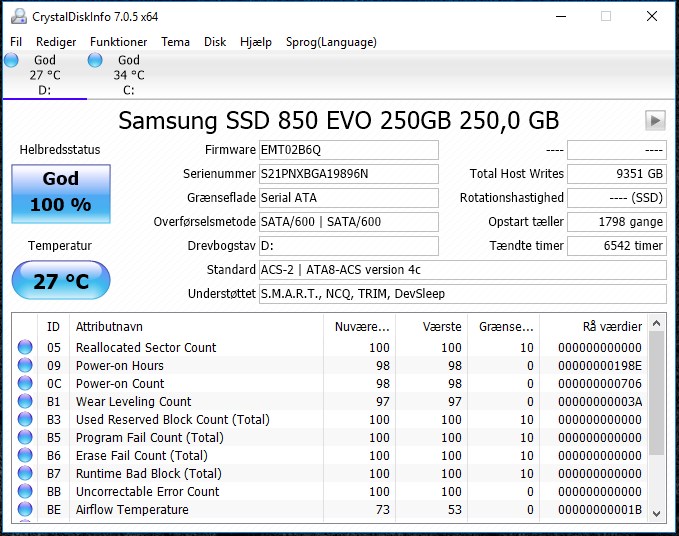Open the Disk menu
The width and height of the screenshot is (679, 536).
215,42
